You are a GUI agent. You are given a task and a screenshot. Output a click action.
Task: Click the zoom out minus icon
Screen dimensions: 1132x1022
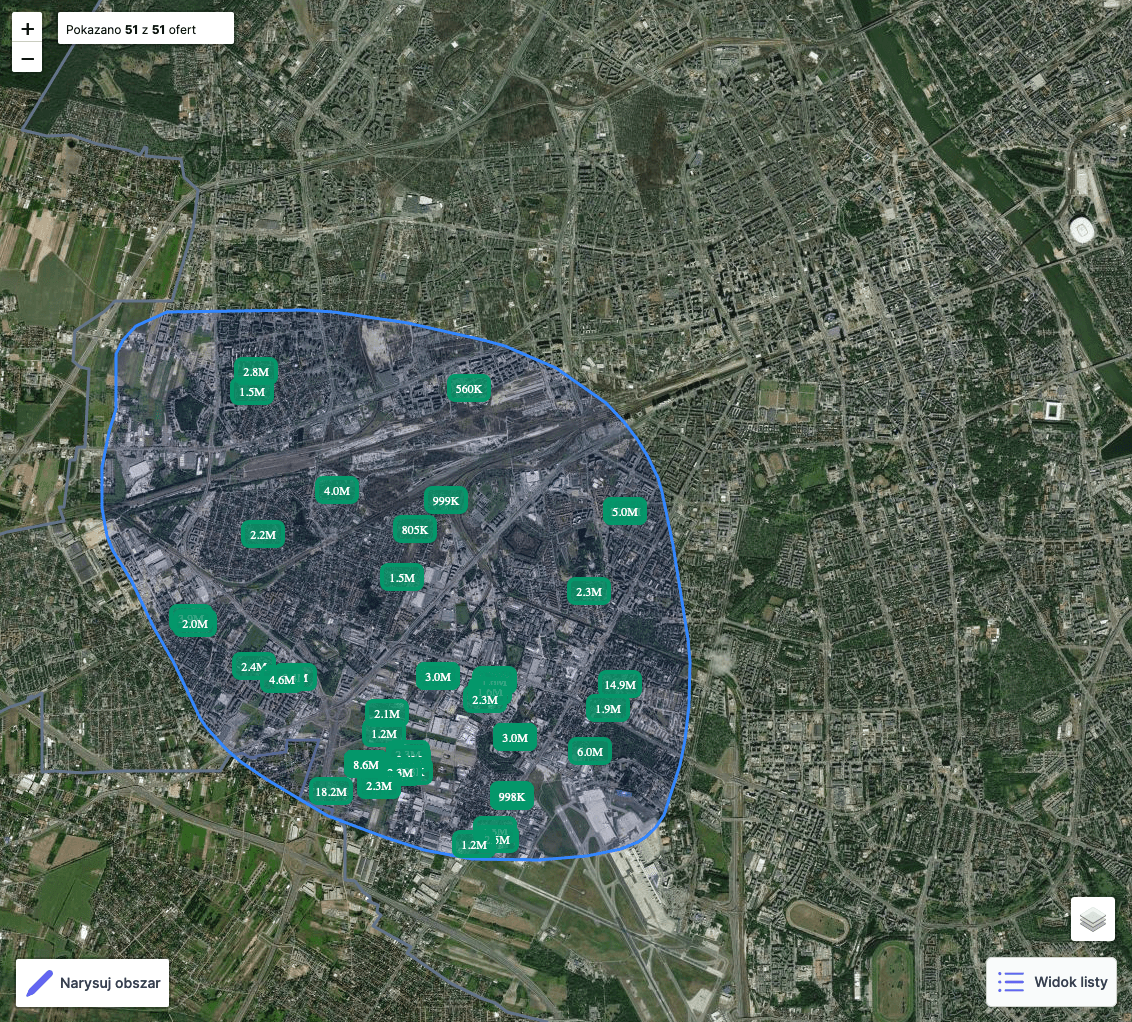pos(26,57)
